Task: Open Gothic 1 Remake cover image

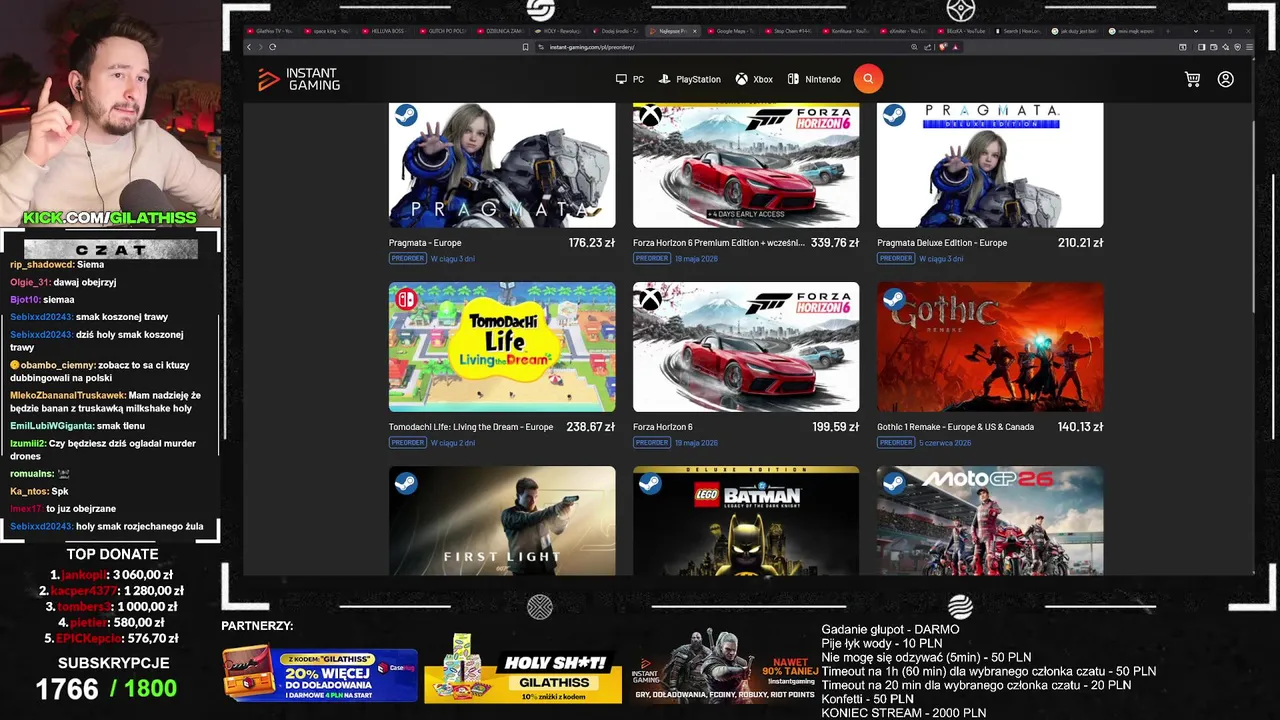Action: click(990, 347)
